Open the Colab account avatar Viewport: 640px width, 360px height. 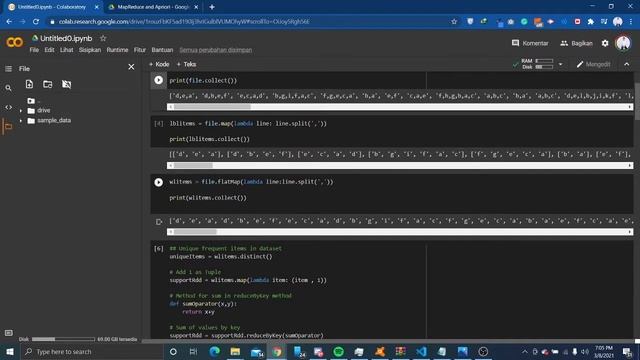click(623, 43)
